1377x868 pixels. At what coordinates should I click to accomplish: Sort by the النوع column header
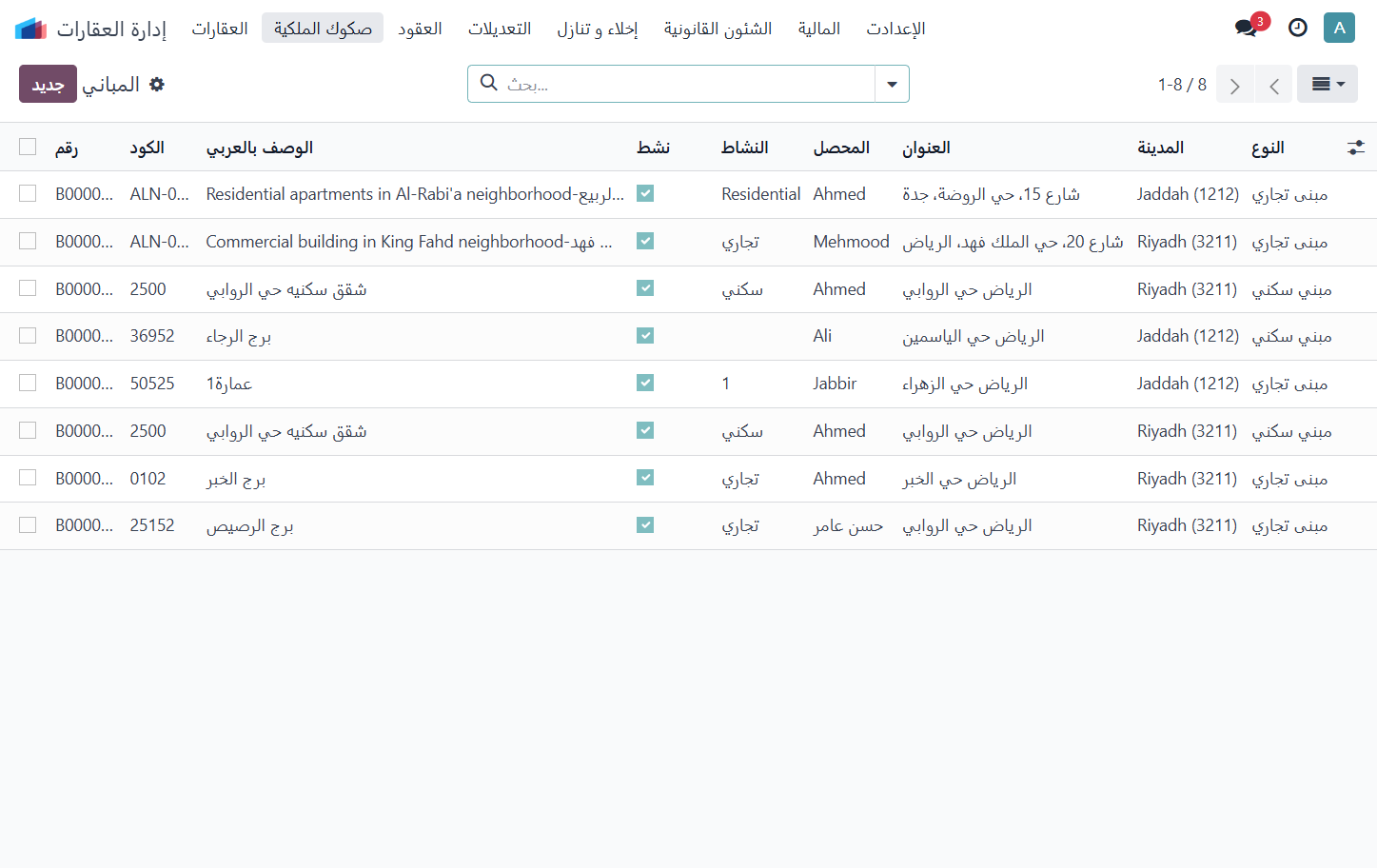[x=1269, y=148]
